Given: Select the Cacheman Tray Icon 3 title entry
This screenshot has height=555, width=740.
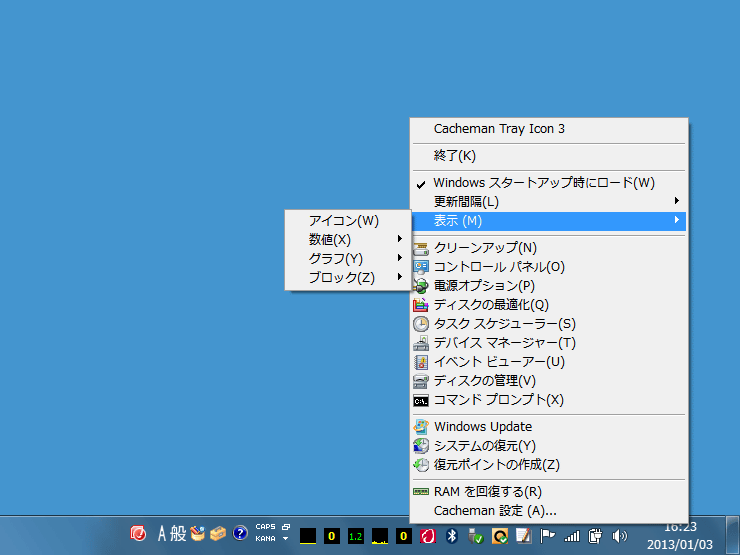Looking at the screenshot, I should [549, 129].
